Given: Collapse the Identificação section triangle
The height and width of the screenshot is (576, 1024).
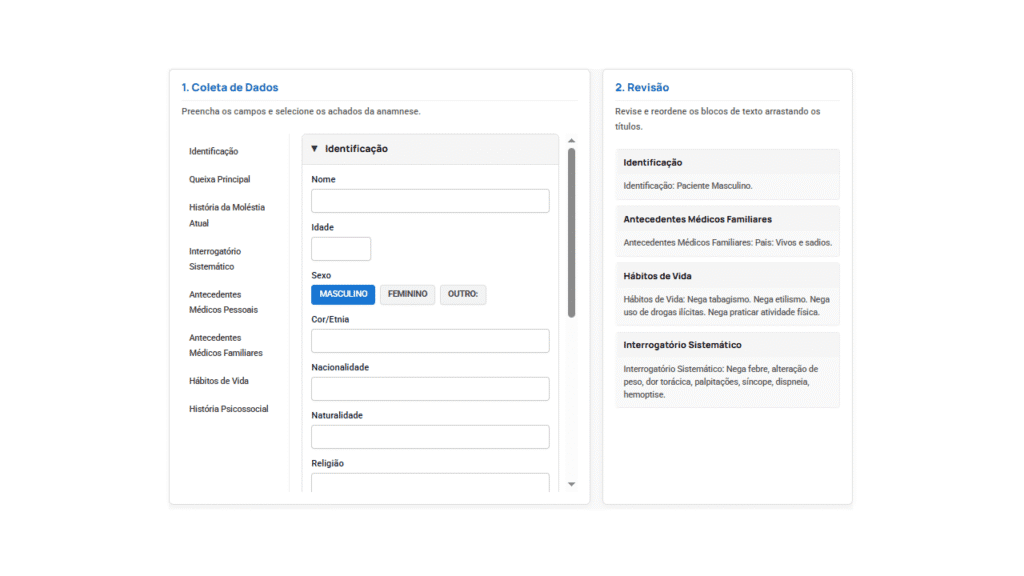Looking at the screenshot, I should 315,149.
